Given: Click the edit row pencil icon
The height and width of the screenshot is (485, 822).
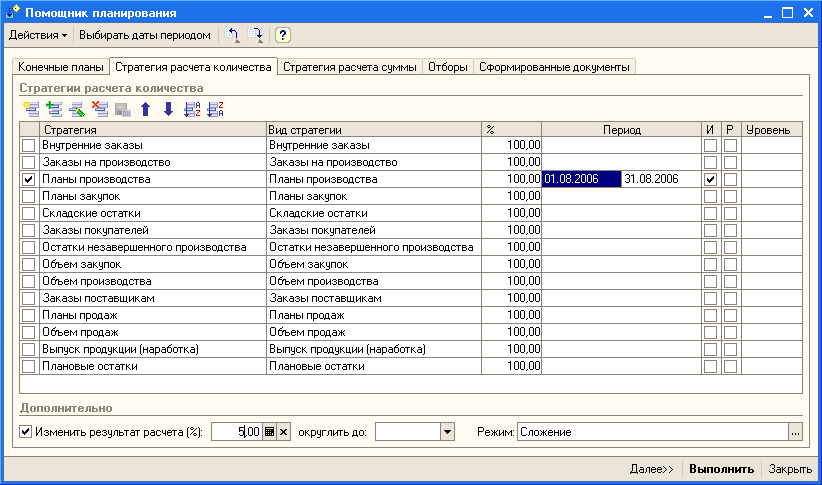Looking at the screenshot, I should 77,109.
